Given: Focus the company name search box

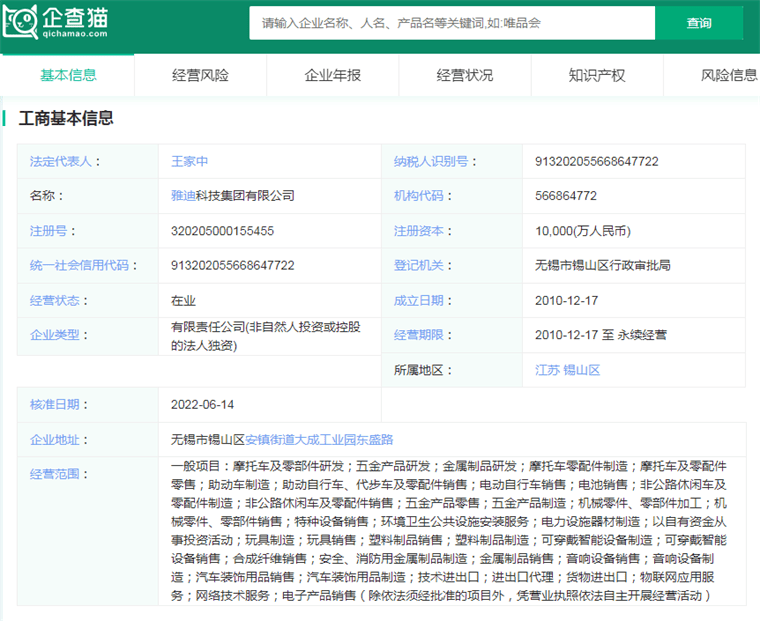Looking at the screenshot, I should point(452,22).
